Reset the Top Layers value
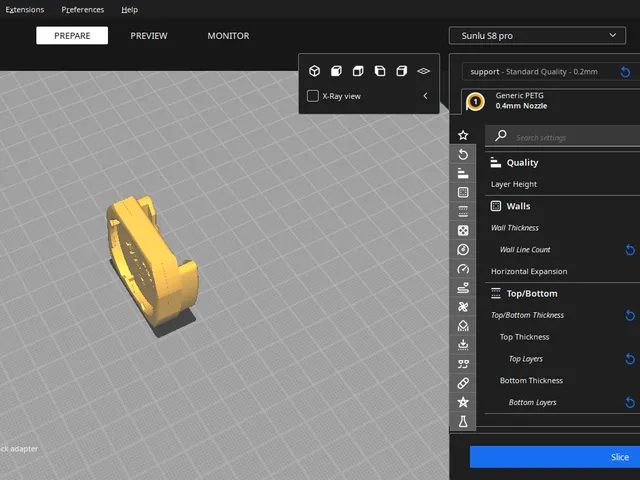The width and height of the screenshot is (640, 480). 630,359
